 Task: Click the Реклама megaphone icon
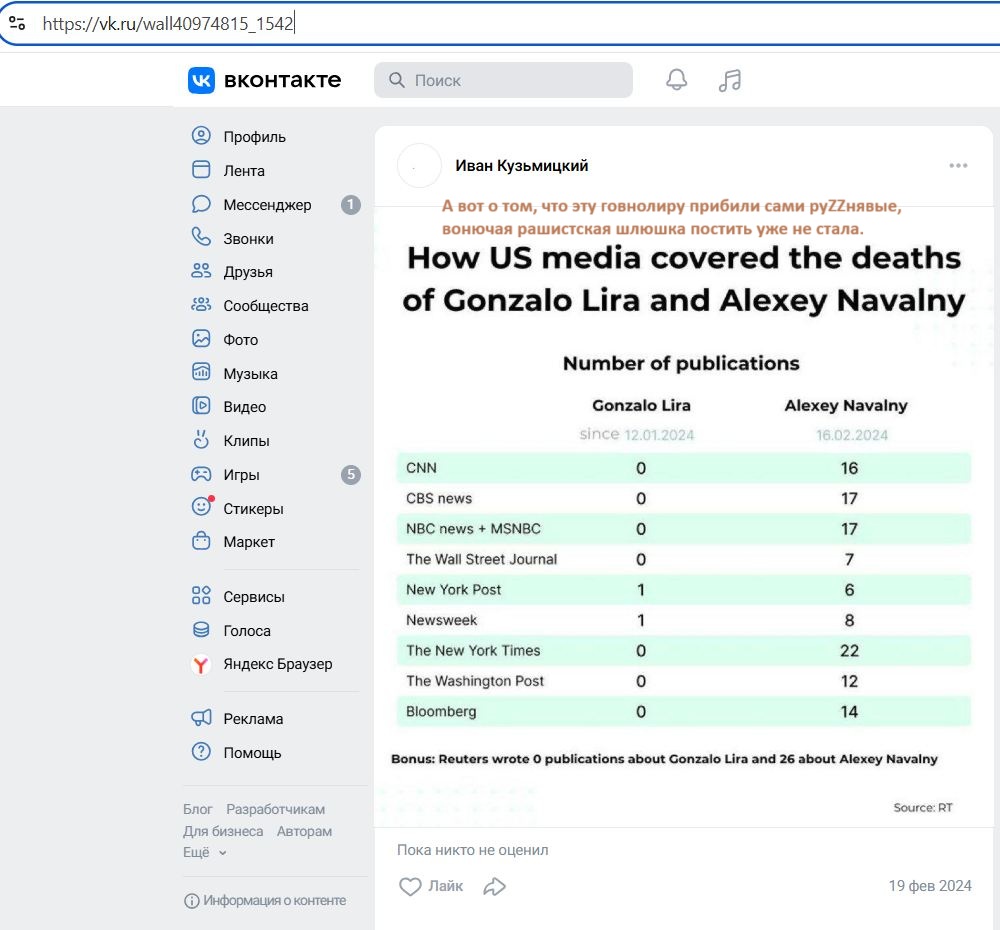(201, 718)
